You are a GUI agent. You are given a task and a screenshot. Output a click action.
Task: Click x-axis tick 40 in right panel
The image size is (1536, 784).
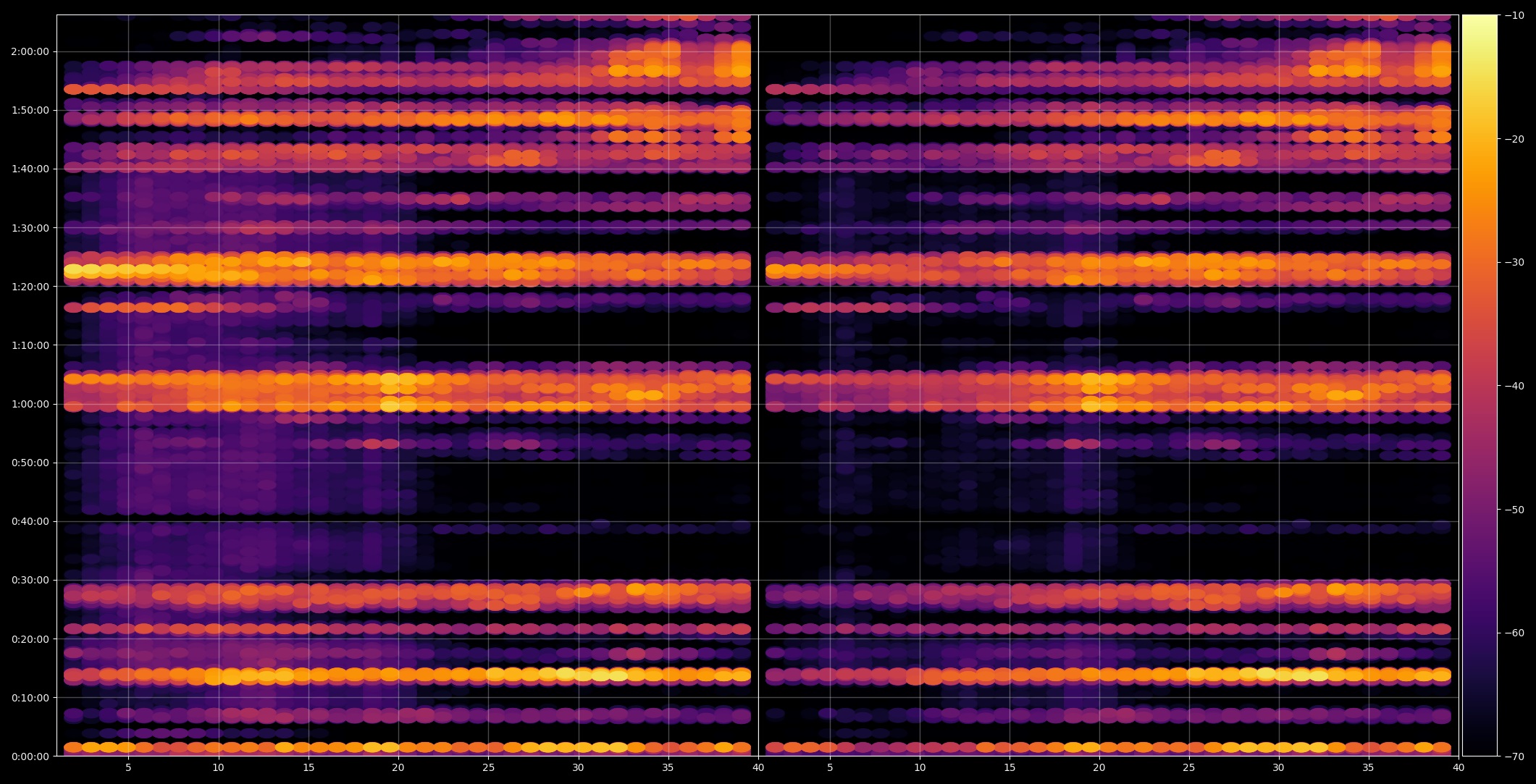[x=1459, y=767]
